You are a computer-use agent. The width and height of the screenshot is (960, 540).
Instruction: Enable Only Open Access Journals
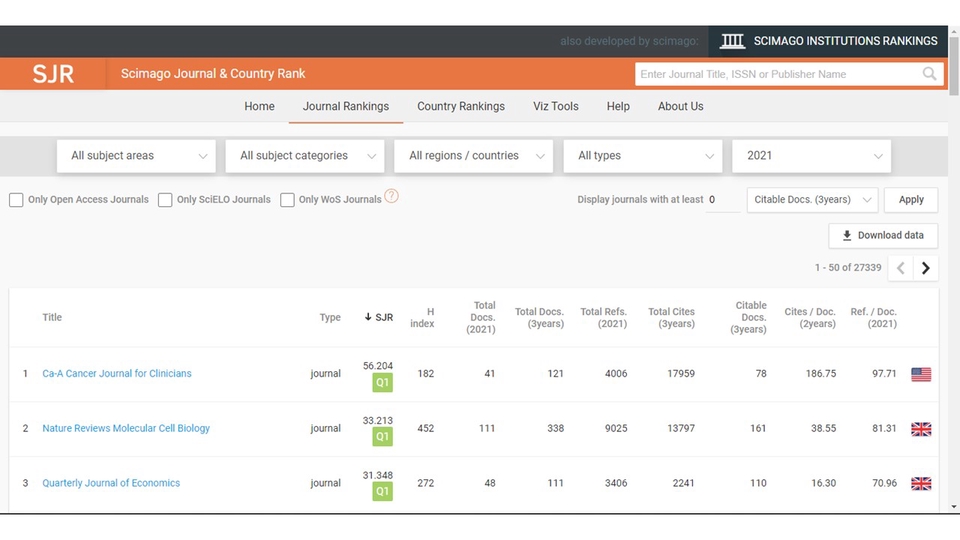point(16,200)
